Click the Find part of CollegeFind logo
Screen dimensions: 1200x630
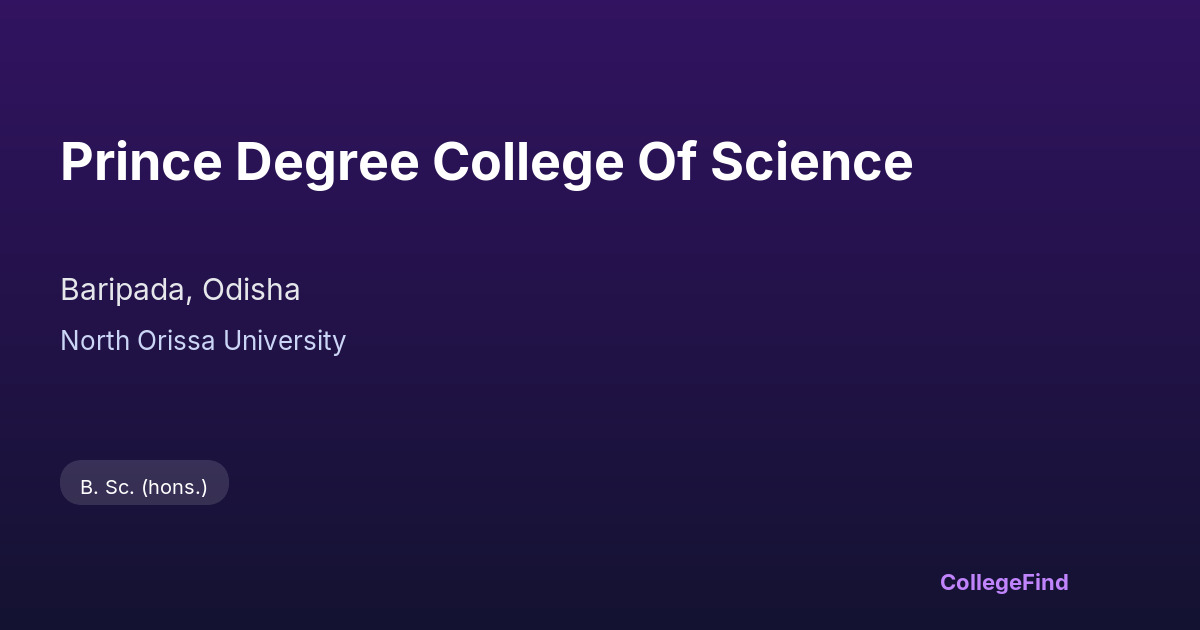coord(1046,582)
